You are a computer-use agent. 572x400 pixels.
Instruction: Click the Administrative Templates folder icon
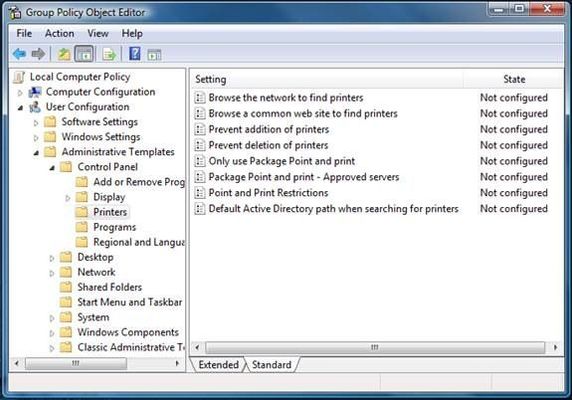(x=50, y=152)
